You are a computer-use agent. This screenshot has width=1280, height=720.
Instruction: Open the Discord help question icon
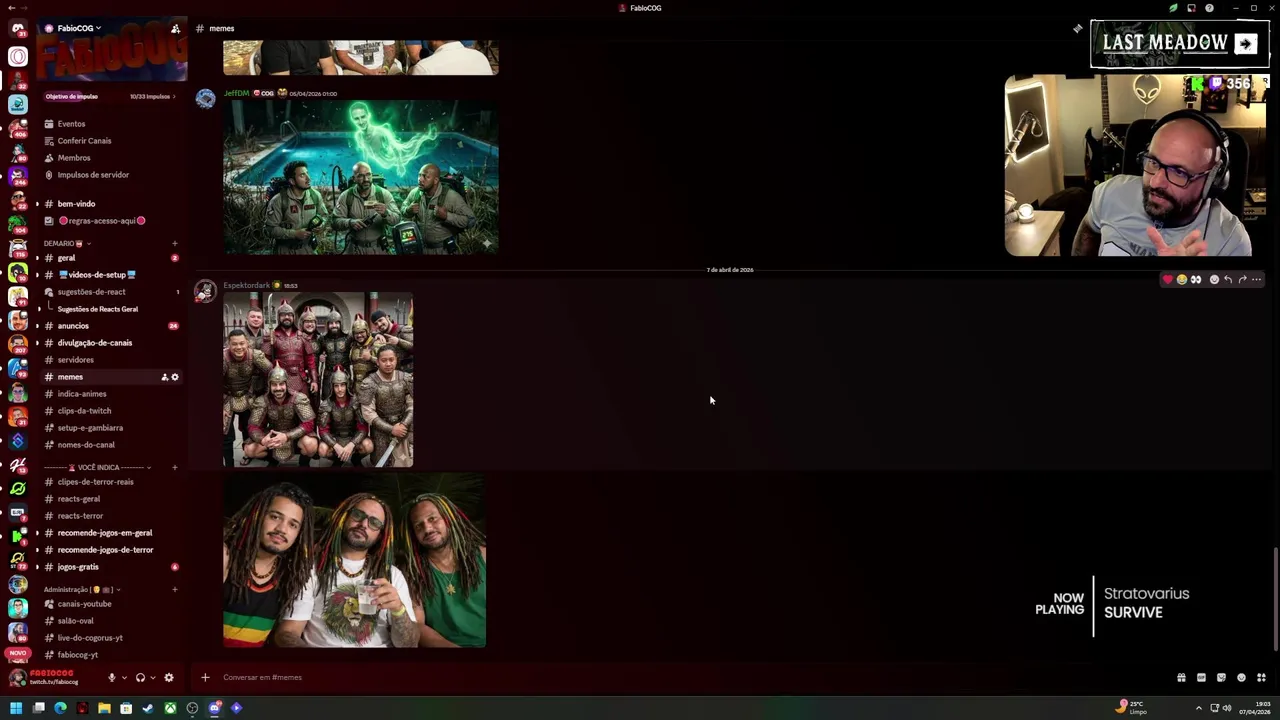[x=1209, y=8]
